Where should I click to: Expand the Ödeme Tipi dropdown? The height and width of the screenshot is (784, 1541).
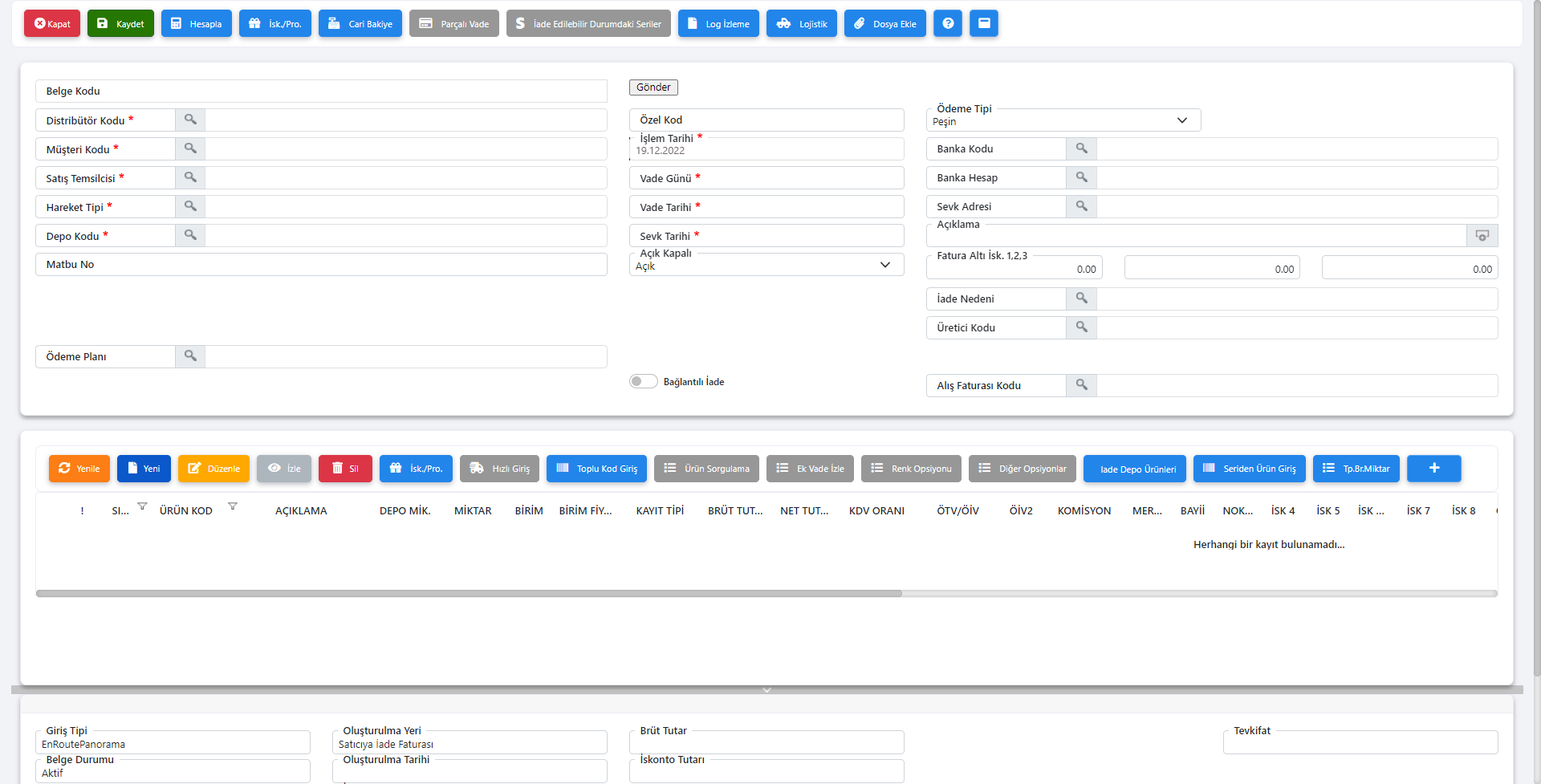[1181, 120]
